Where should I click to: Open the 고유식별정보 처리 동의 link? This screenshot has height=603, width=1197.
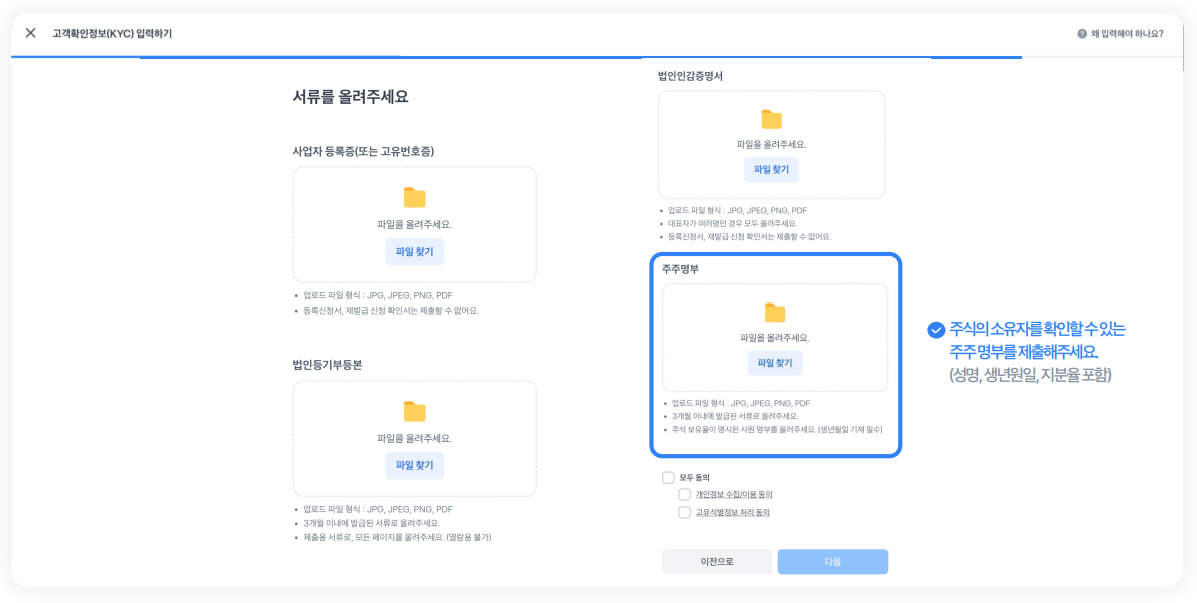click(x=732, y=513)
